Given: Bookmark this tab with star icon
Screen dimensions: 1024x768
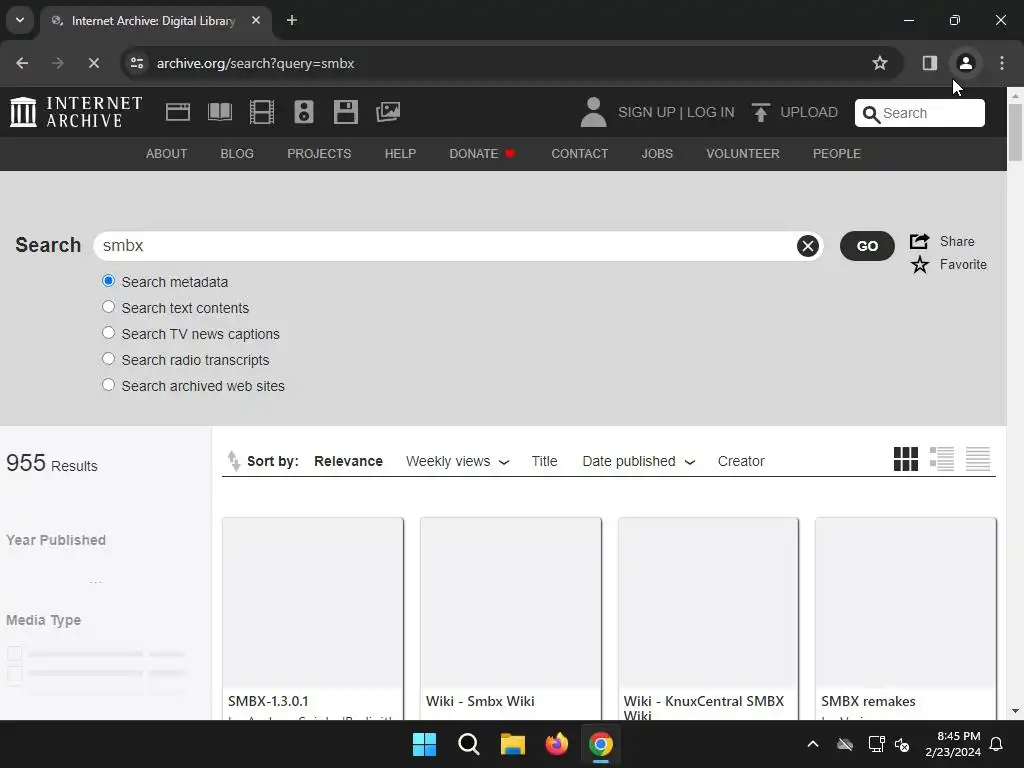Looking at the screenshot, I should coord(880,63).
